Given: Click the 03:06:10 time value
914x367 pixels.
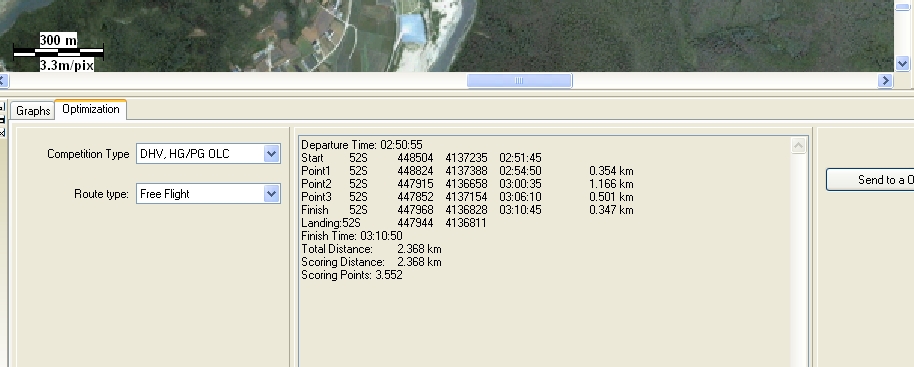Looking at the screenshot, I should [x=520, y=197].
